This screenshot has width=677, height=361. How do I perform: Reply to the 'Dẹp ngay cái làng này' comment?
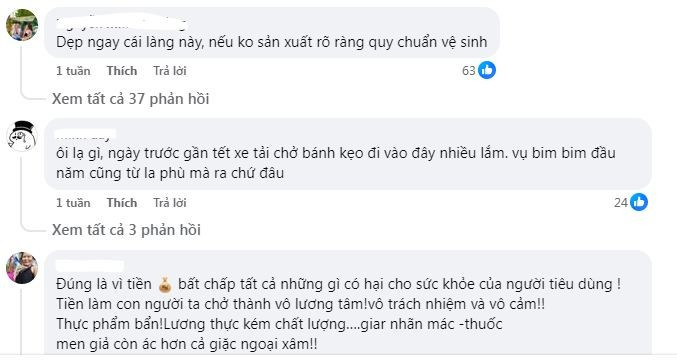point(170,71)
